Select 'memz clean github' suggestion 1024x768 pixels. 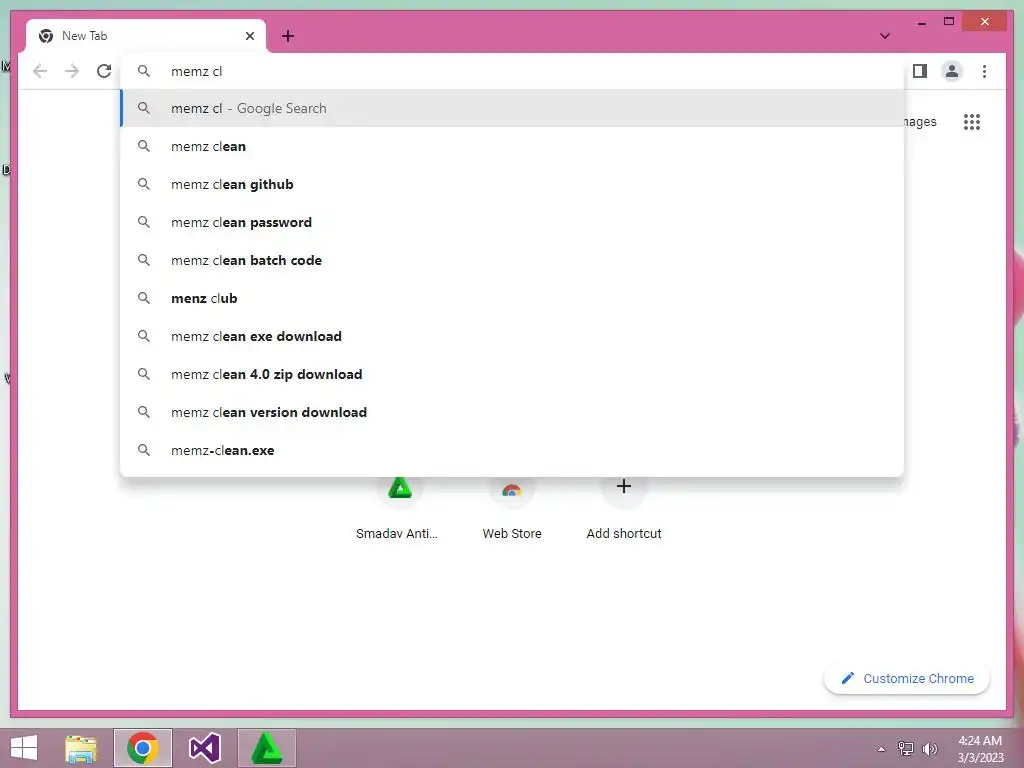(513, 184)
